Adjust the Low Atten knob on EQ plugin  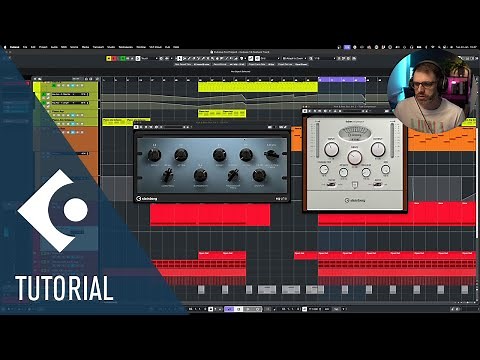point(181,155)
